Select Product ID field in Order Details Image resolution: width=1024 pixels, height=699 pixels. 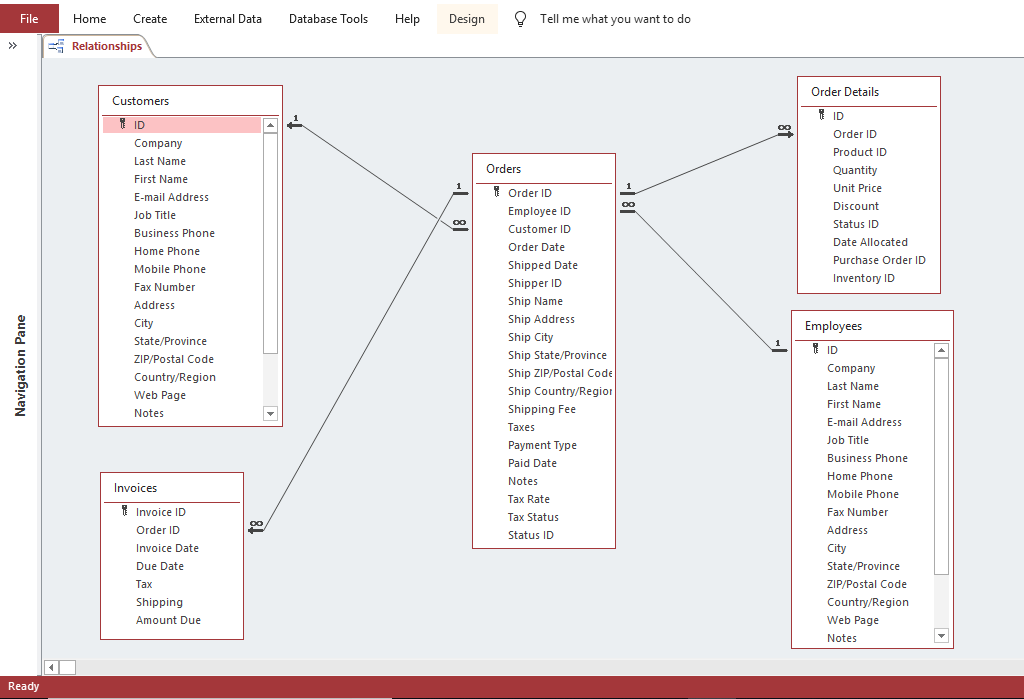click(859, 152)
